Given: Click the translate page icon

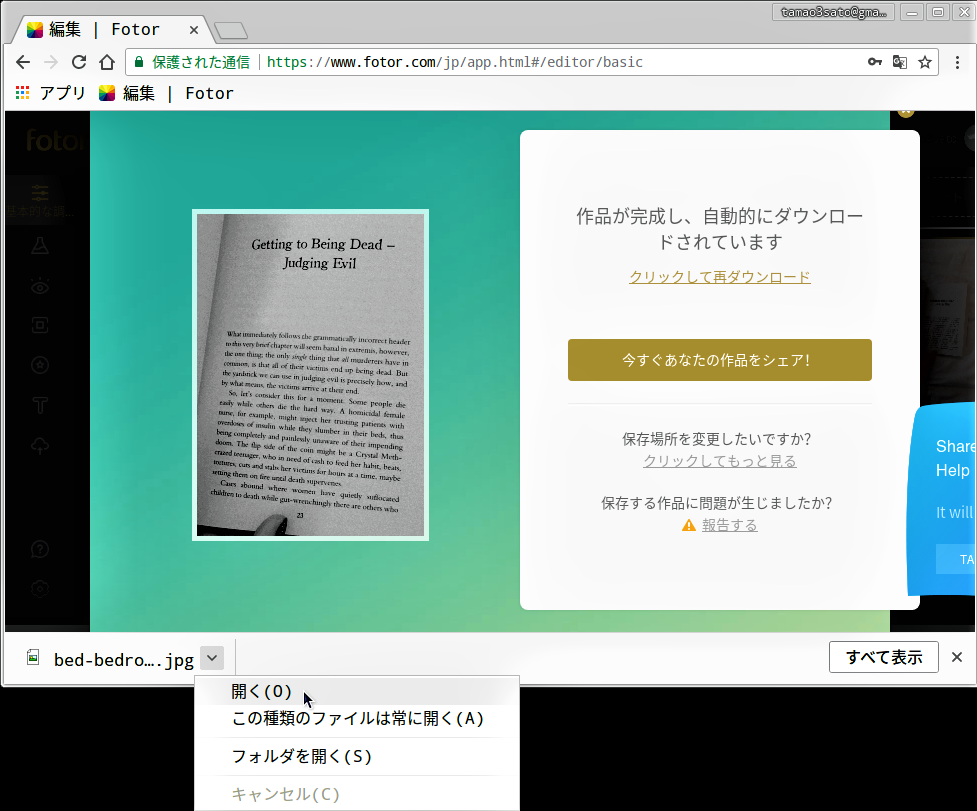Looking at the screenshot, I should pos(900,62).
